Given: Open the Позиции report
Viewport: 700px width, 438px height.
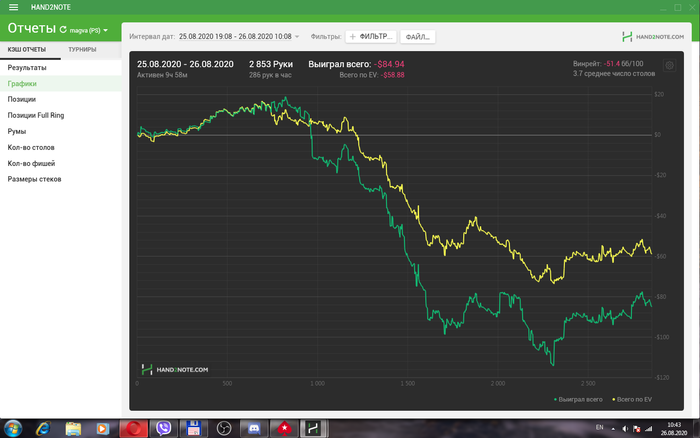Looking at the screenshot, I should [x=61, y=99].
